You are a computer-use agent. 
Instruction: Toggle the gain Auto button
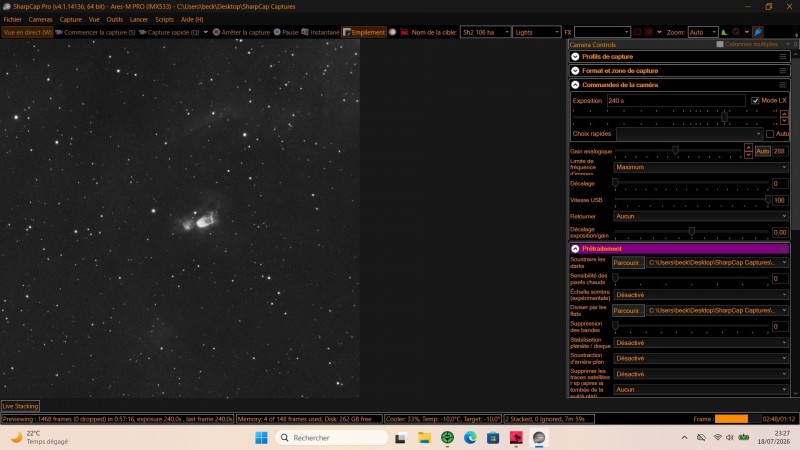pos(762,151)
